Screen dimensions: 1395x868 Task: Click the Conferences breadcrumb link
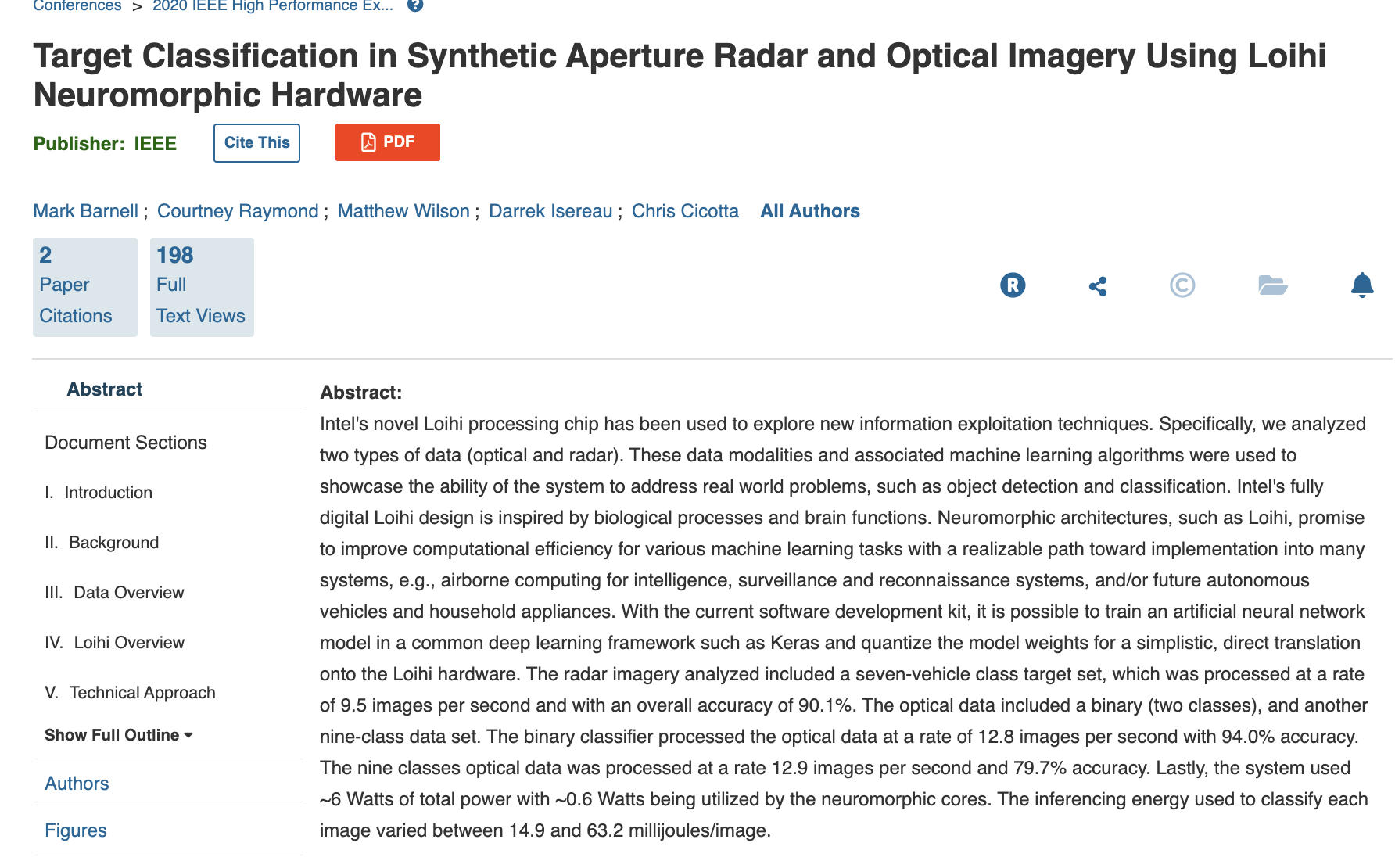coord(77,6)
